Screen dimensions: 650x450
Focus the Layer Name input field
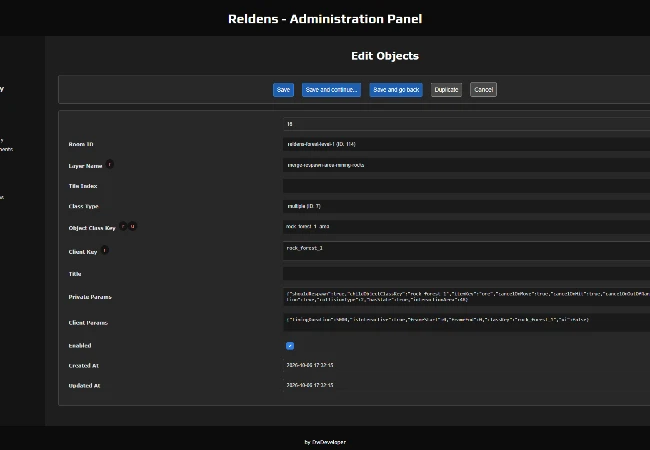click(x=466, y=165)
